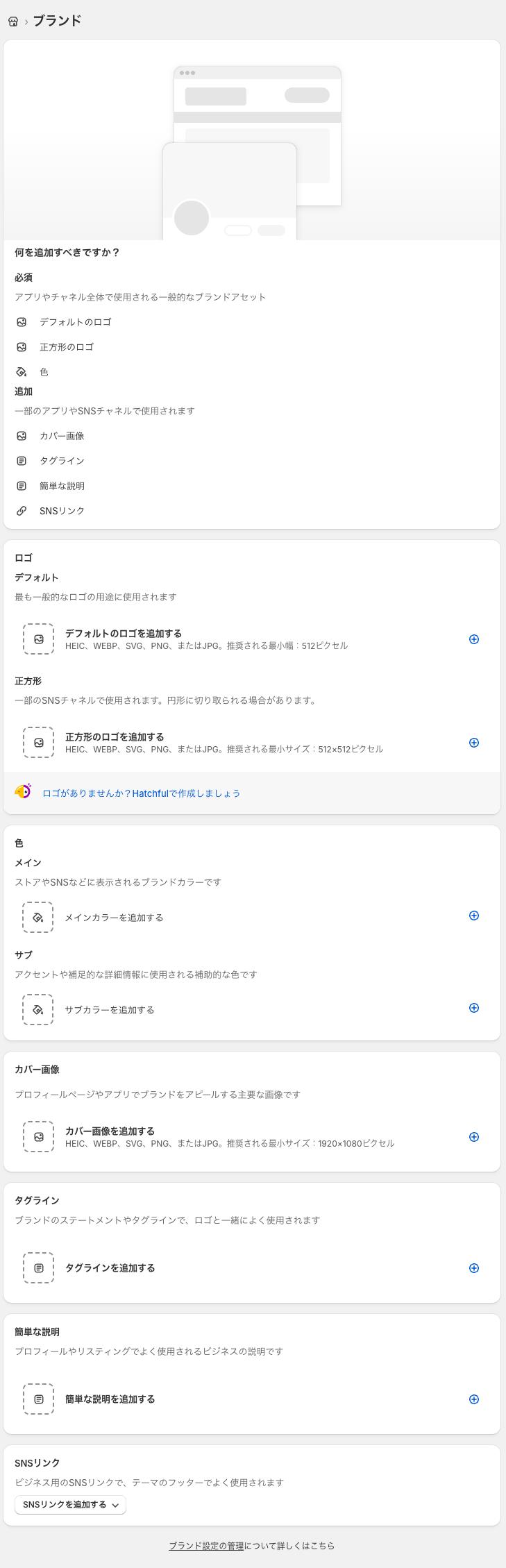Click the plus icon beside サブカラーを追加する
506x1568 pixels.
tap(474, 1008)
